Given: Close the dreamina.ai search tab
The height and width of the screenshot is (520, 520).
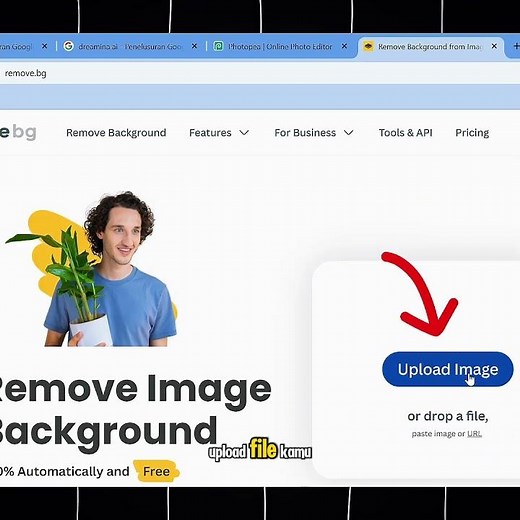Looking at the screenshot, I should [x=194, y=46].
